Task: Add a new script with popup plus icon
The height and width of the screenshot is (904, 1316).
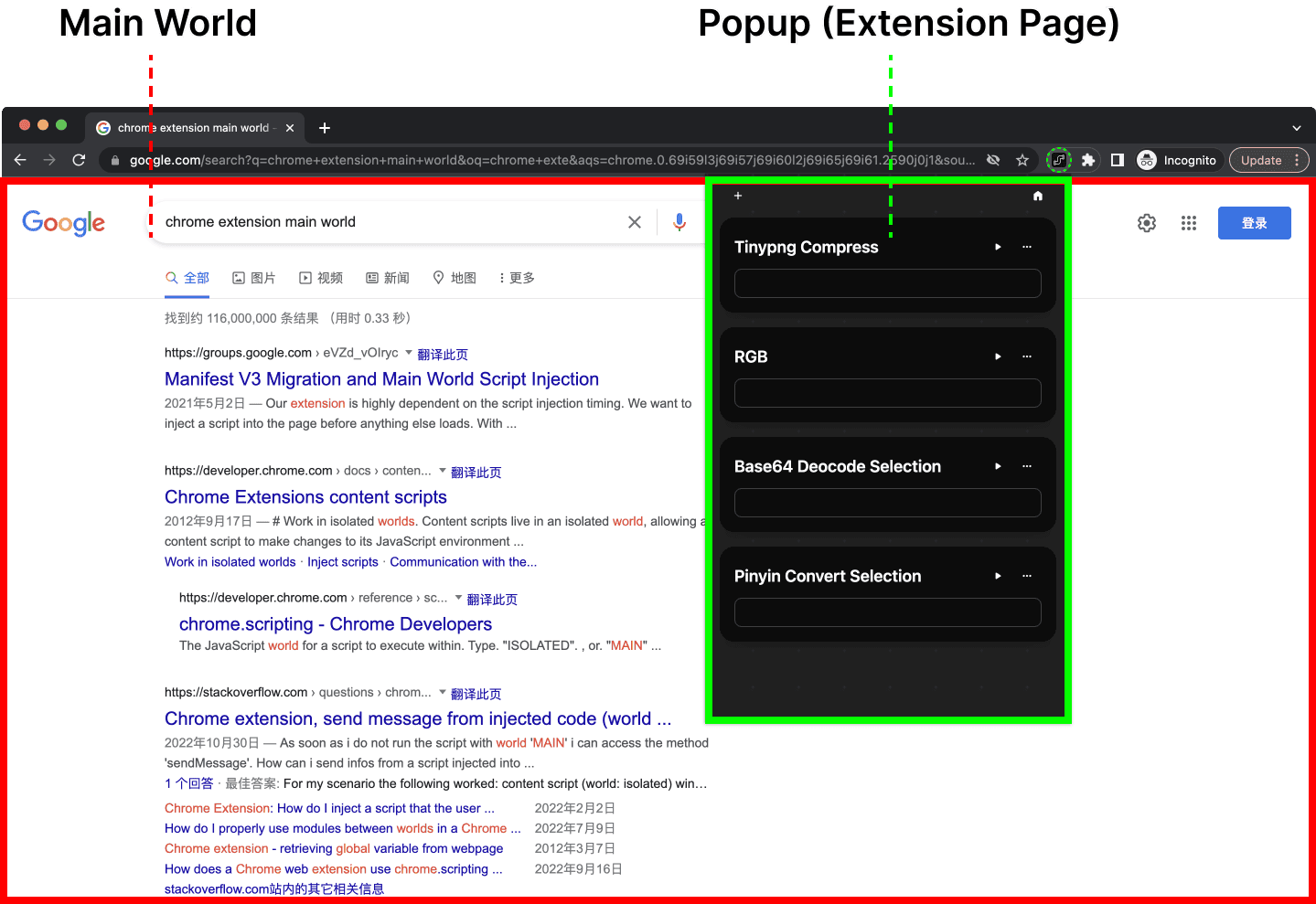Action: coord(738,196)
